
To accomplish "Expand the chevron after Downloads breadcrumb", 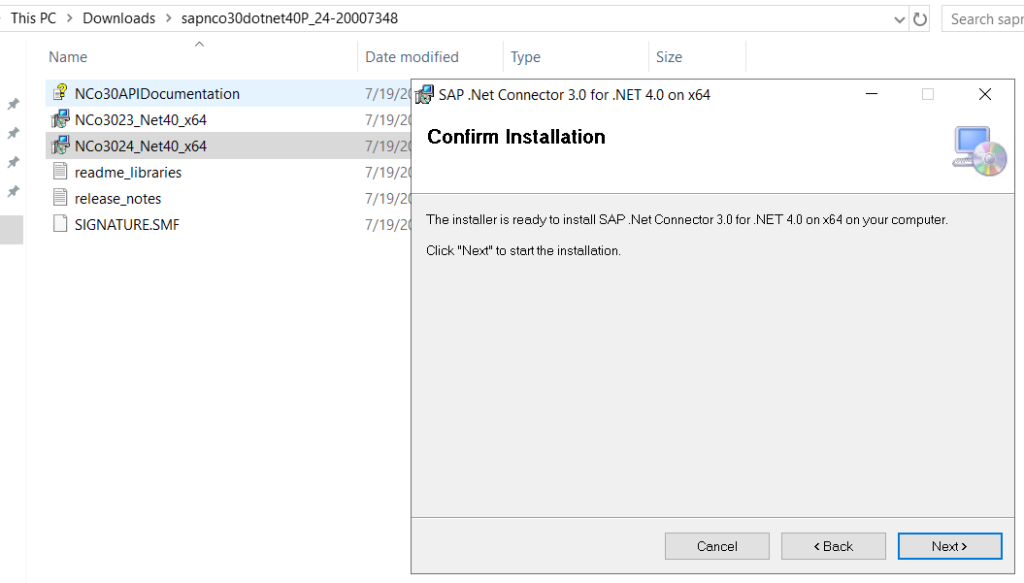I will pos(168,18).
